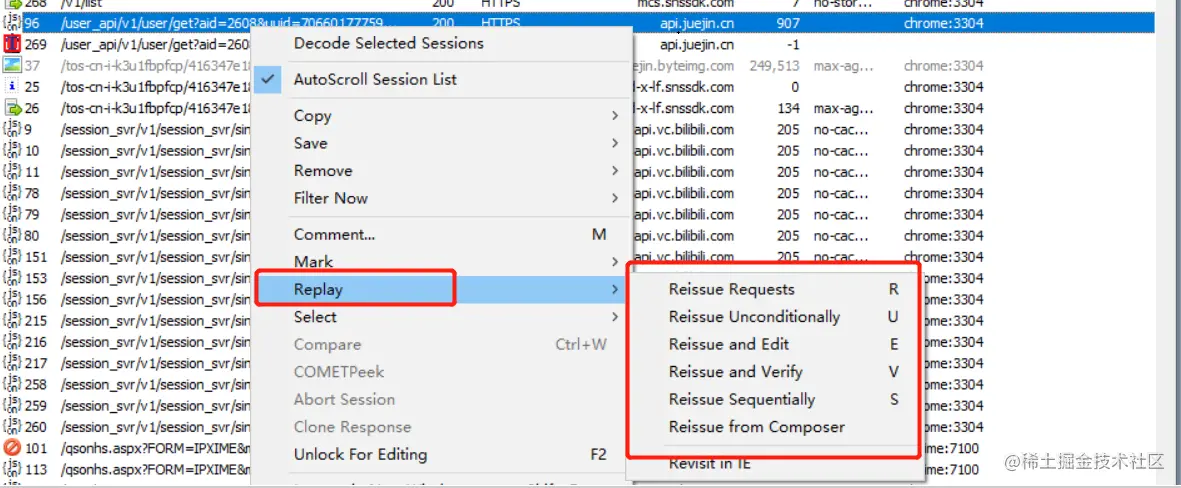Click the JSON icon of session 151
Image resolution: width=1181 pixels, height=488 pixels.
11,257
